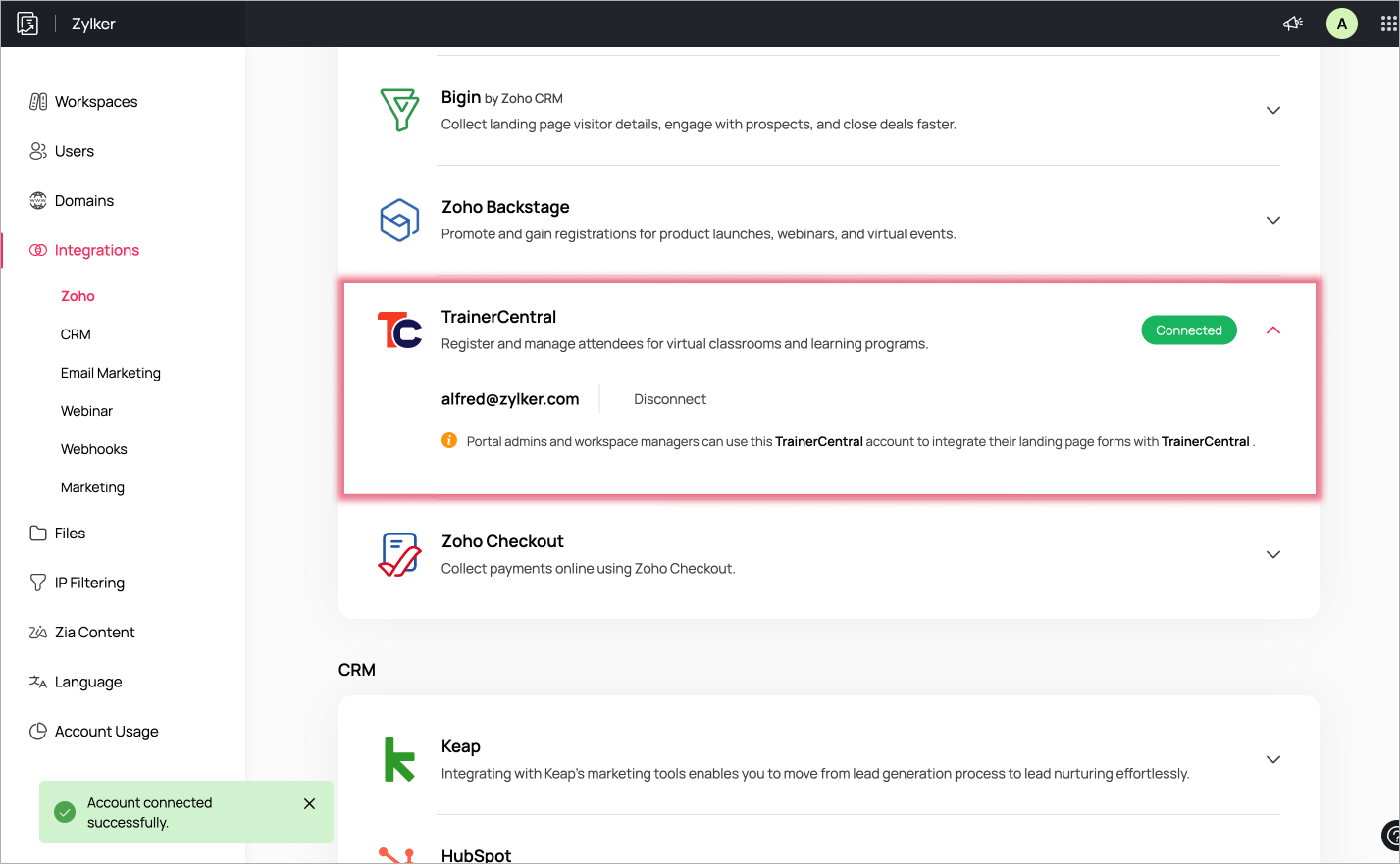Click the IP Filtering funnel icon

point(38,583)
